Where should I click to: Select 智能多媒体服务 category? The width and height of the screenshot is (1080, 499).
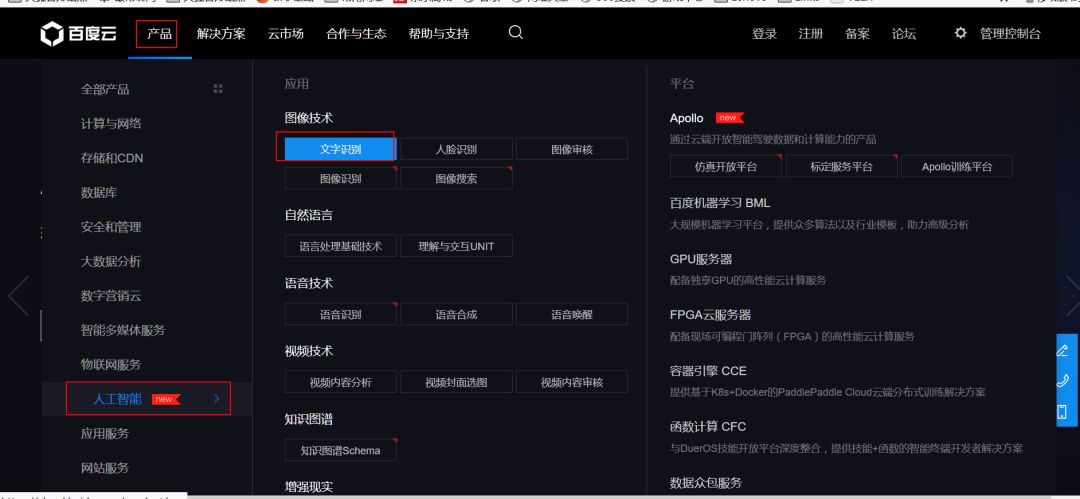click(x=123, y=330)
